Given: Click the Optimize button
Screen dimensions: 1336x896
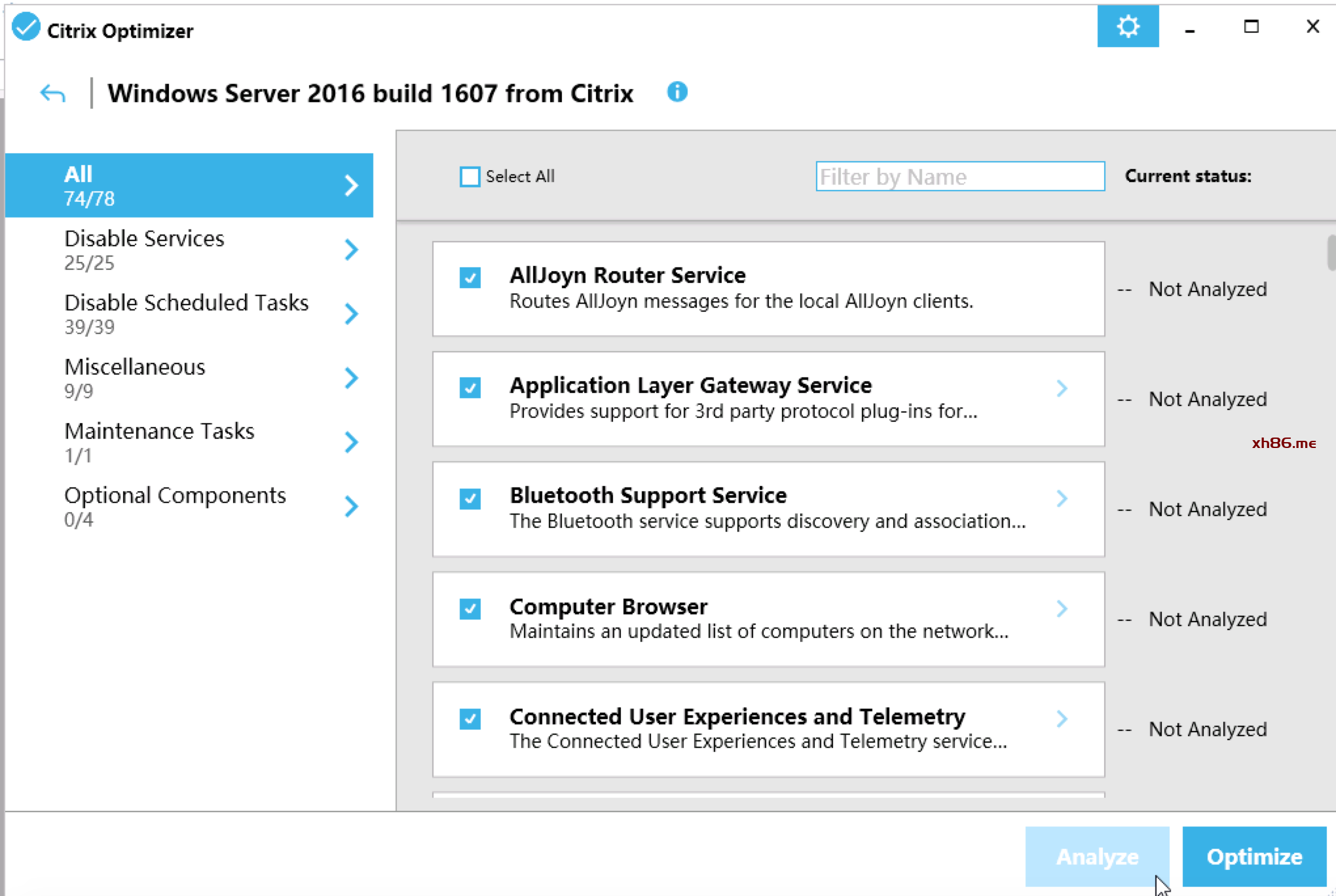Looking at the screenshot, I should 1255,857.
